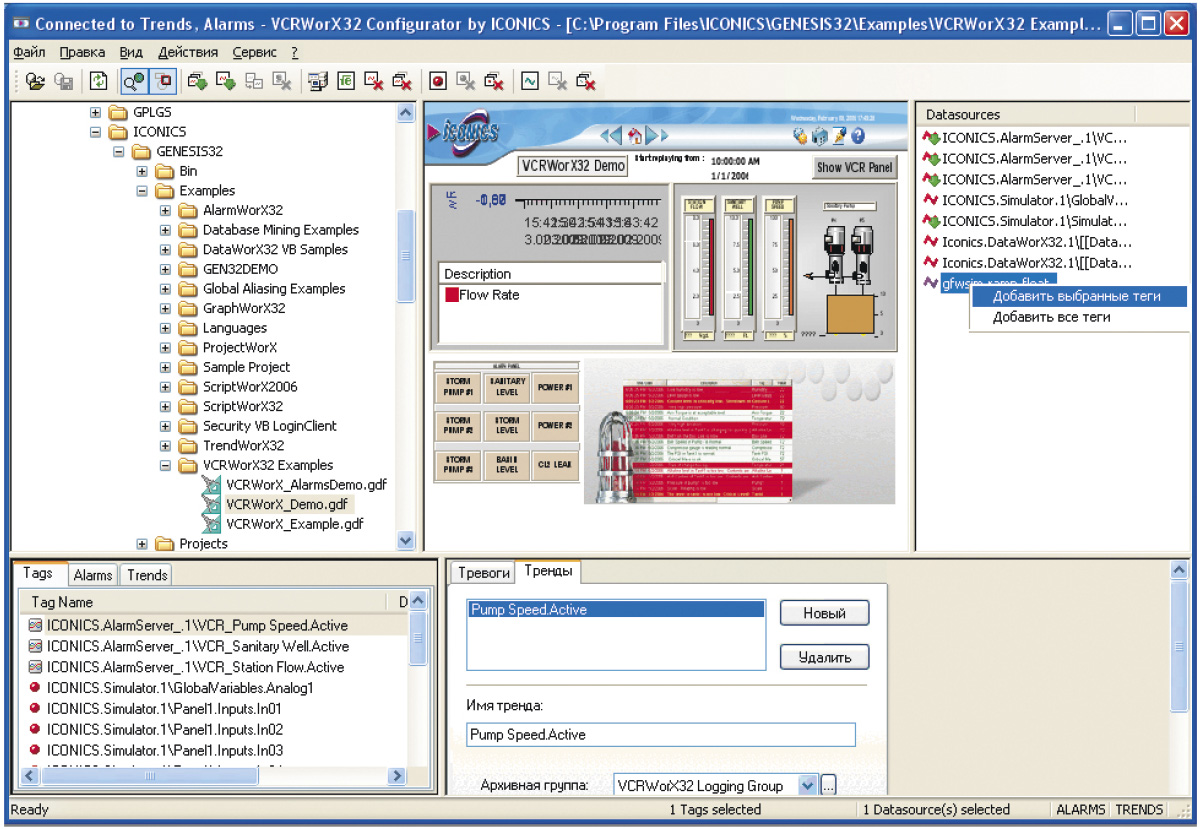Click the red Flow Rate color swatch

click(451, 295)
